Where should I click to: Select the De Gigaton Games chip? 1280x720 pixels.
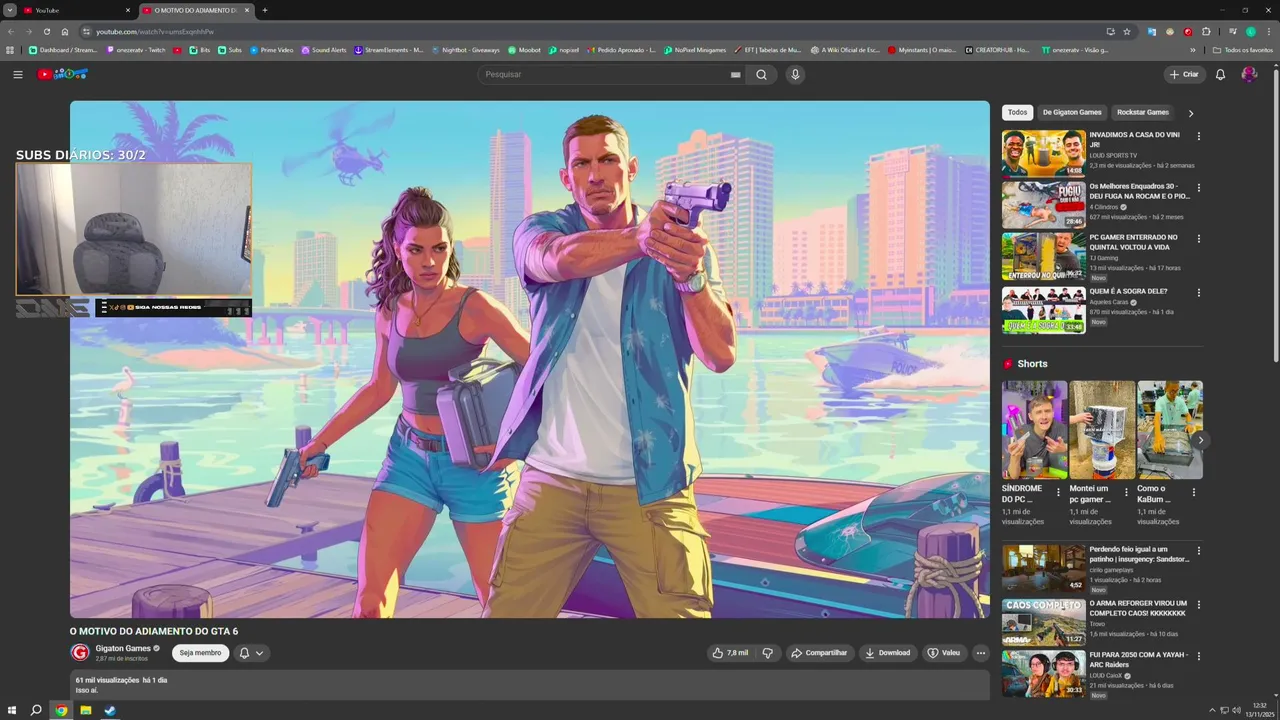[x=1072, y=113]
